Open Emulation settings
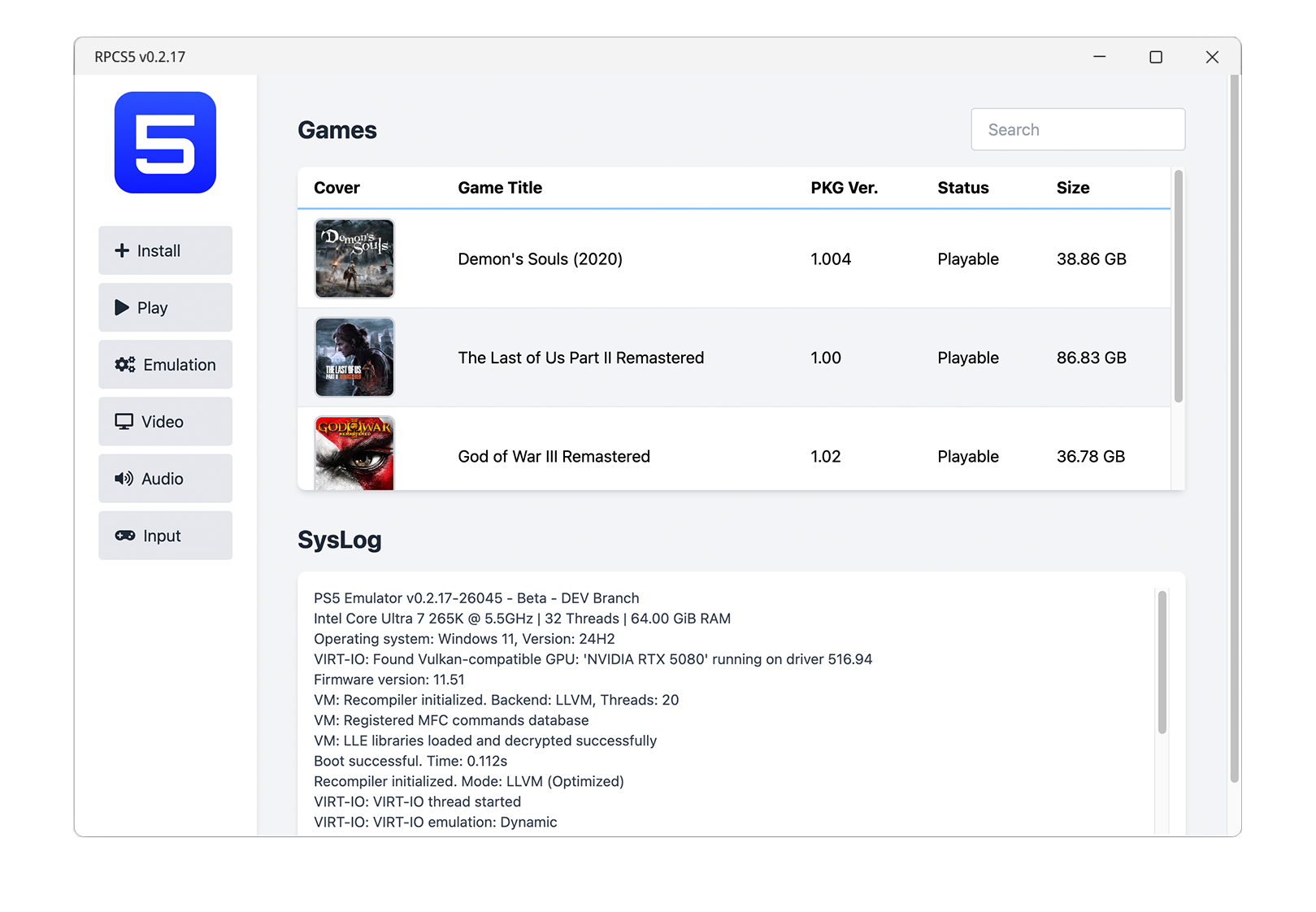Screen dimensions: 1316x912 tap(165, 364)
